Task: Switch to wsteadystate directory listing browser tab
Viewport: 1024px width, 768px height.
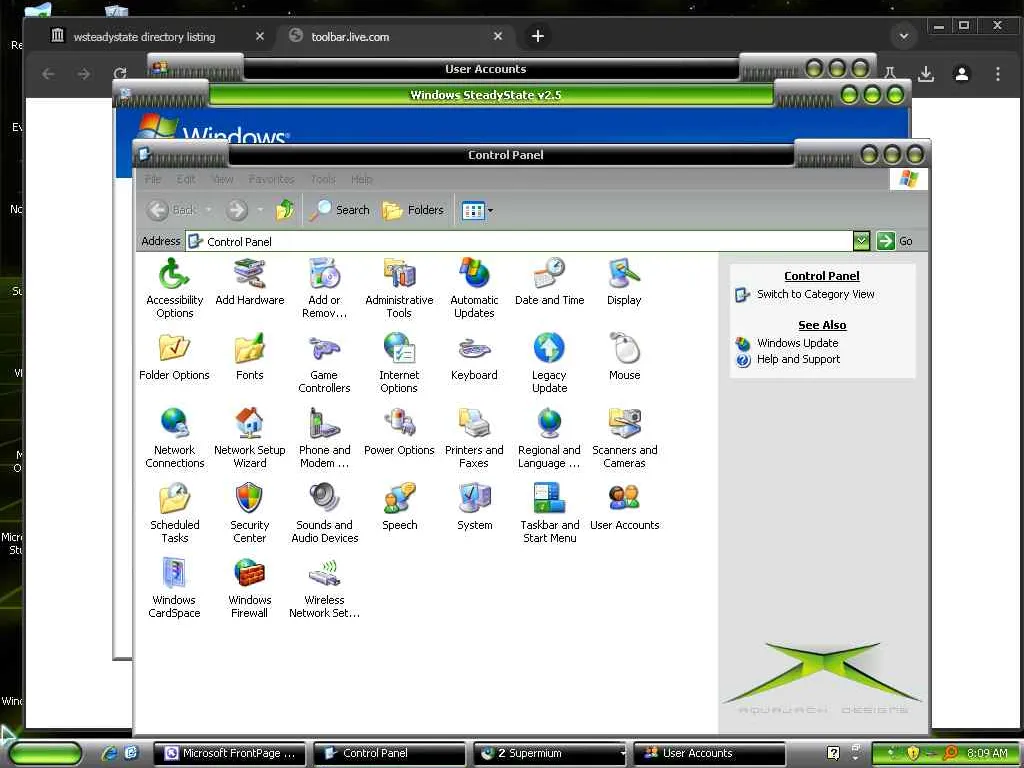Action: pos(144,37)
